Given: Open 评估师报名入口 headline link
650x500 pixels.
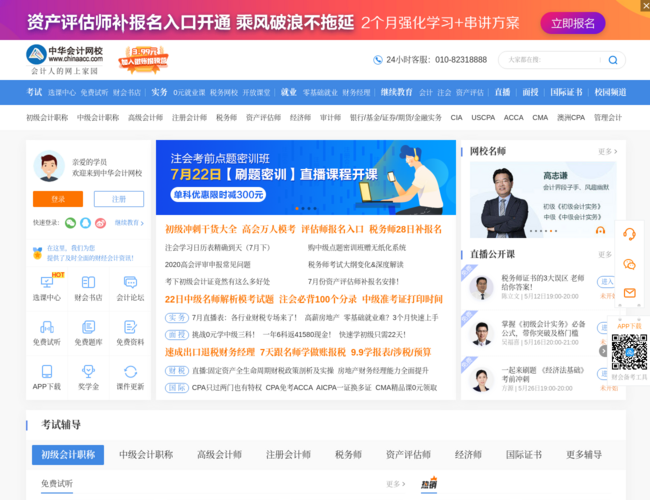Looking at the screenshot, I should 332,229.
